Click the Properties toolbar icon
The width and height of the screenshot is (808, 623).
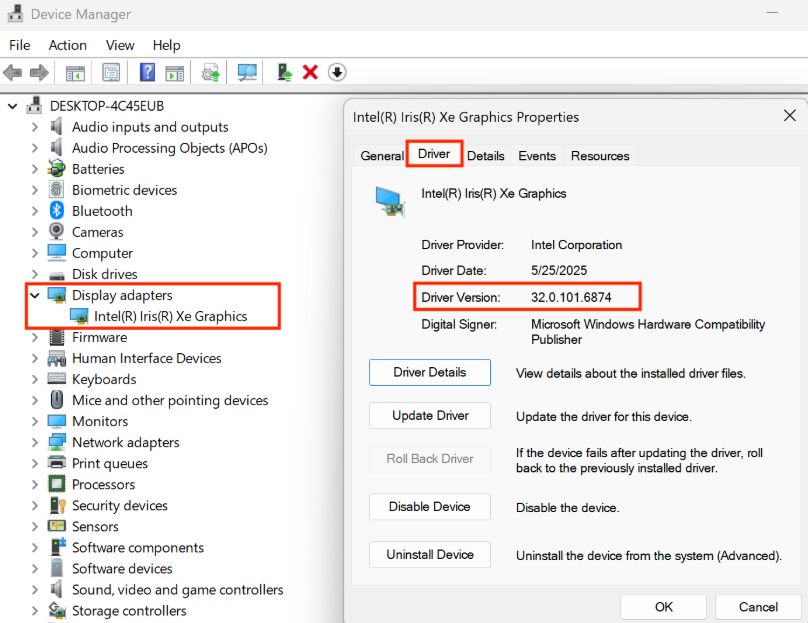[x=111, y=73]
